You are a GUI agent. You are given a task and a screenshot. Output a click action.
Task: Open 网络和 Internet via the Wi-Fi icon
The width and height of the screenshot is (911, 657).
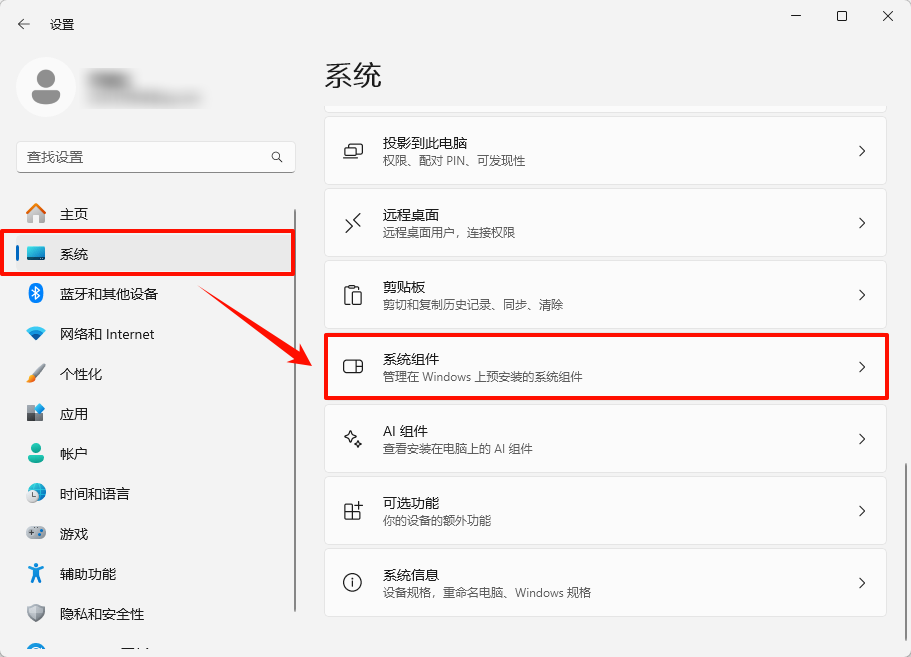click(x=34, y=333)
